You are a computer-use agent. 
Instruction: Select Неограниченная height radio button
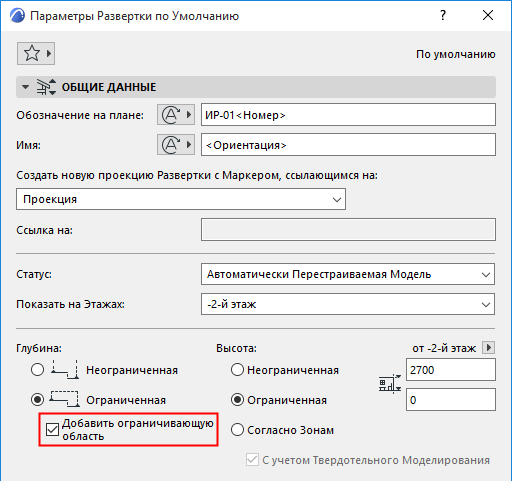coord(237,370)
